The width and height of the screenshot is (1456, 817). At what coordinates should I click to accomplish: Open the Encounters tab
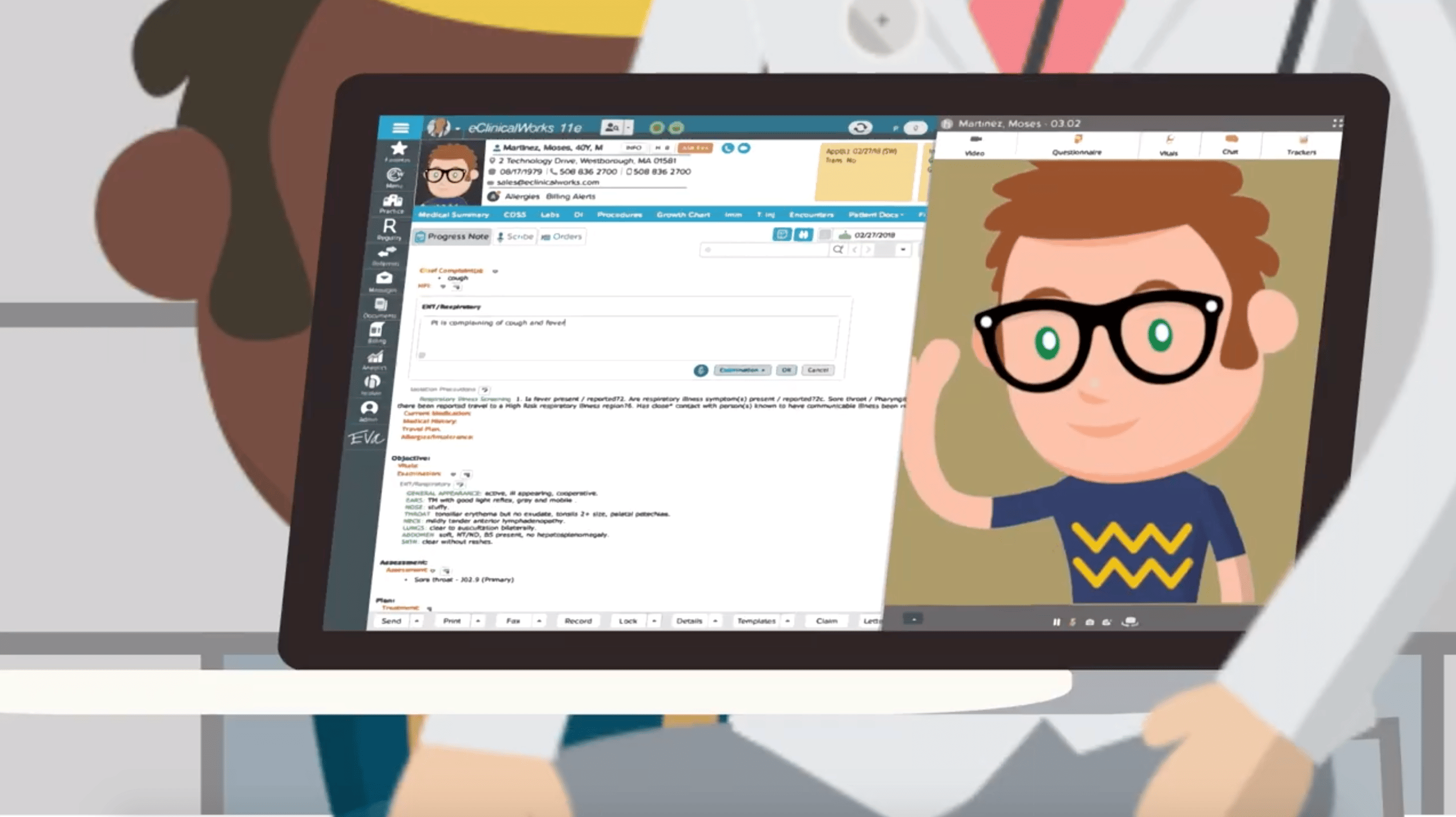(x=811, y=215)
